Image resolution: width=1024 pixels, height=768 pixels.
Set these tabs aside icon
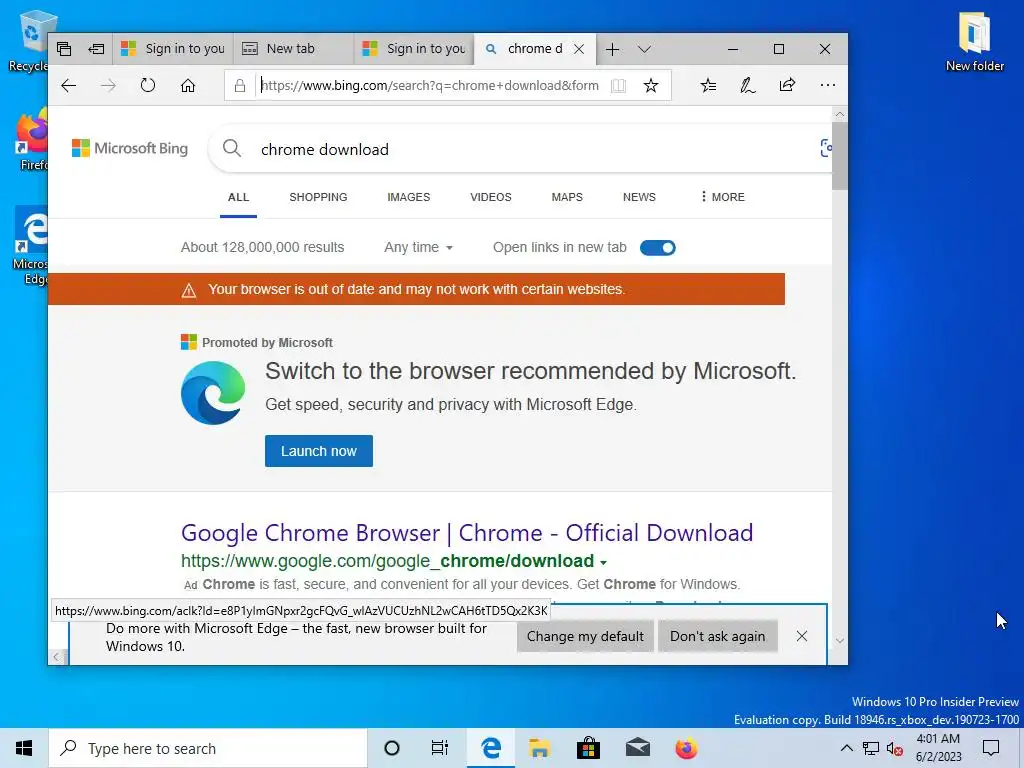96,49
